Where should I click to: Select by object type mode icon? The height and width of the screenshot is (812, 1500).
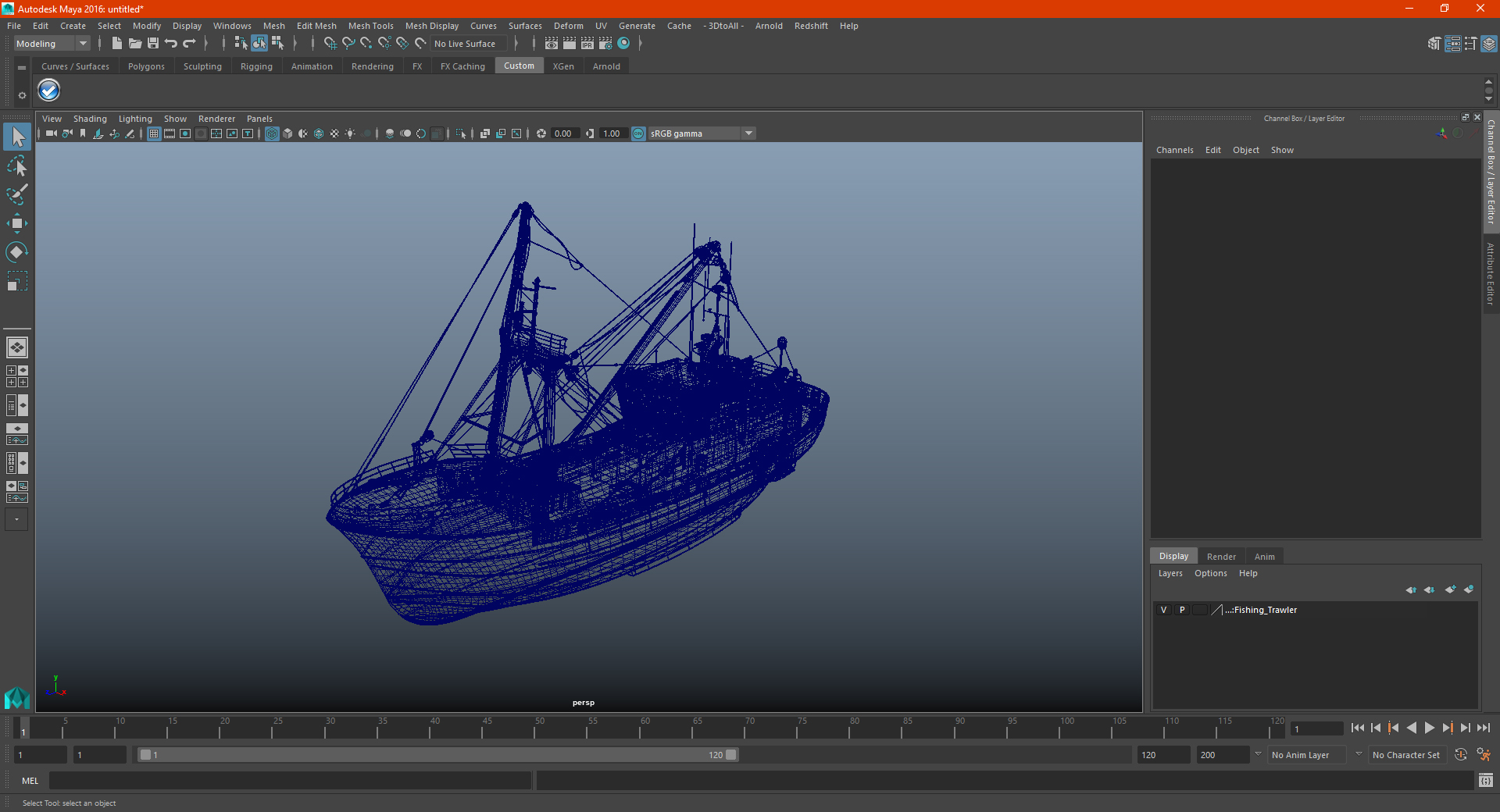coord(259,44)
